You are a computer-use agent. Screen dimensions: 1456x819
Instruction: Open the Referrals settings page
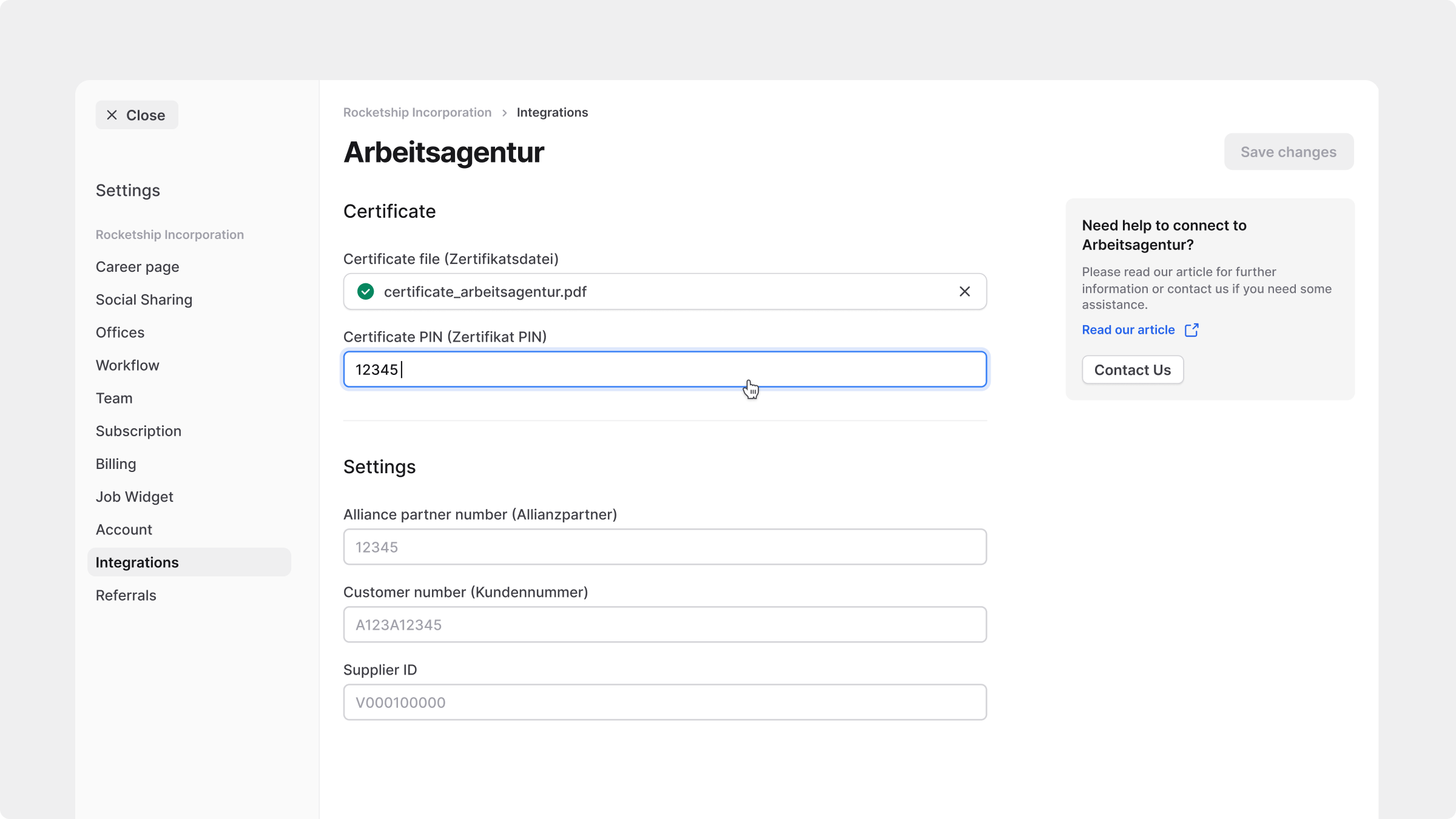click(126, 595)
